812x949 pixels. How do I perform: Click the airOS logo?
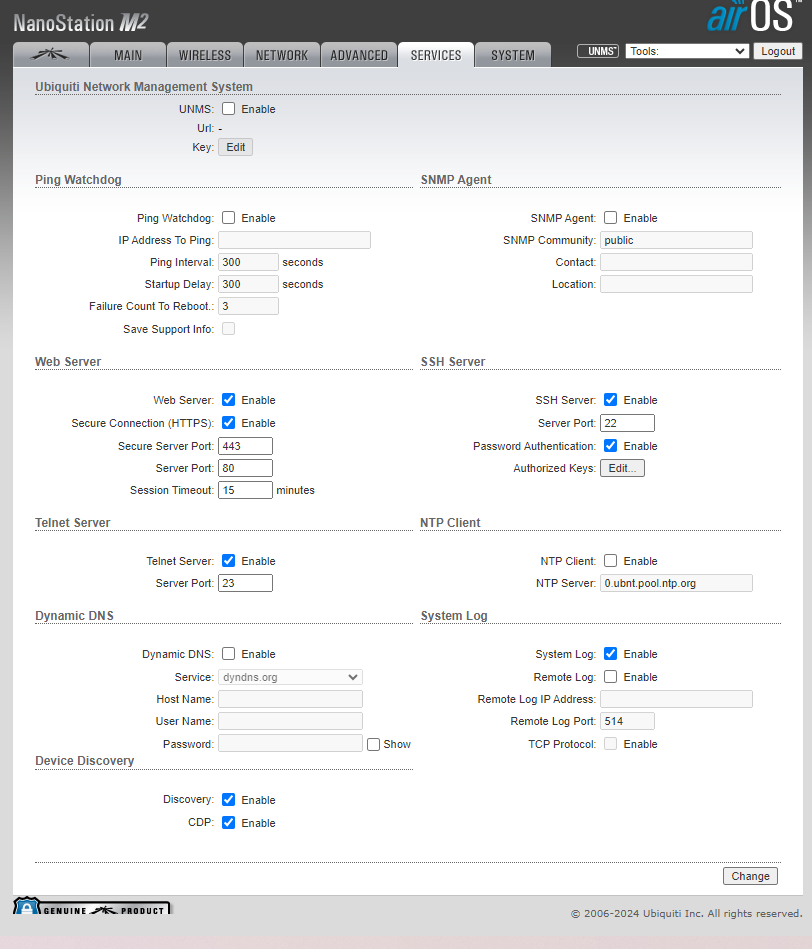751,18
